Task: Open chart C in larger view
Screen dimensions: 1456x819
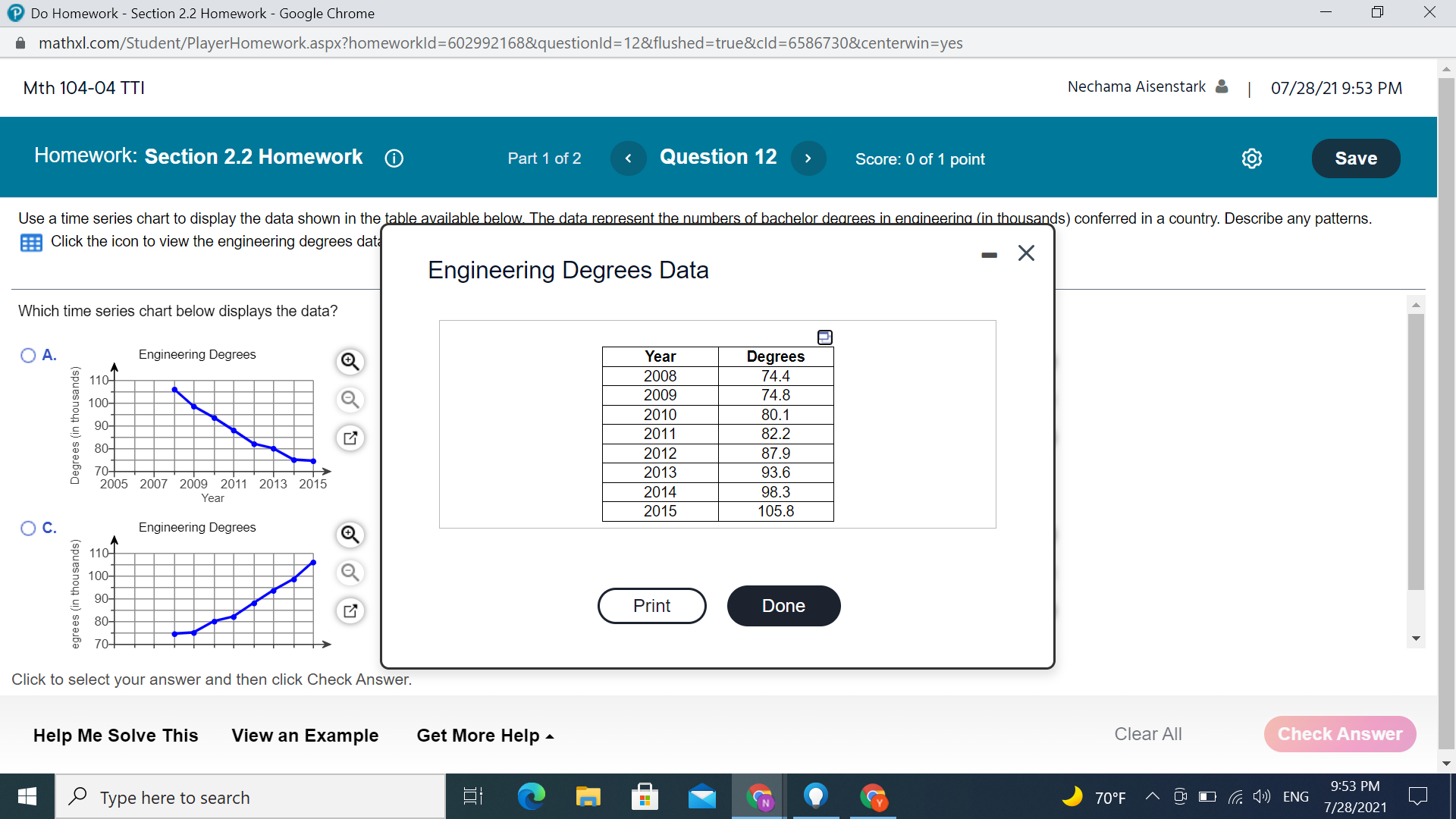Action: point(350,610)
